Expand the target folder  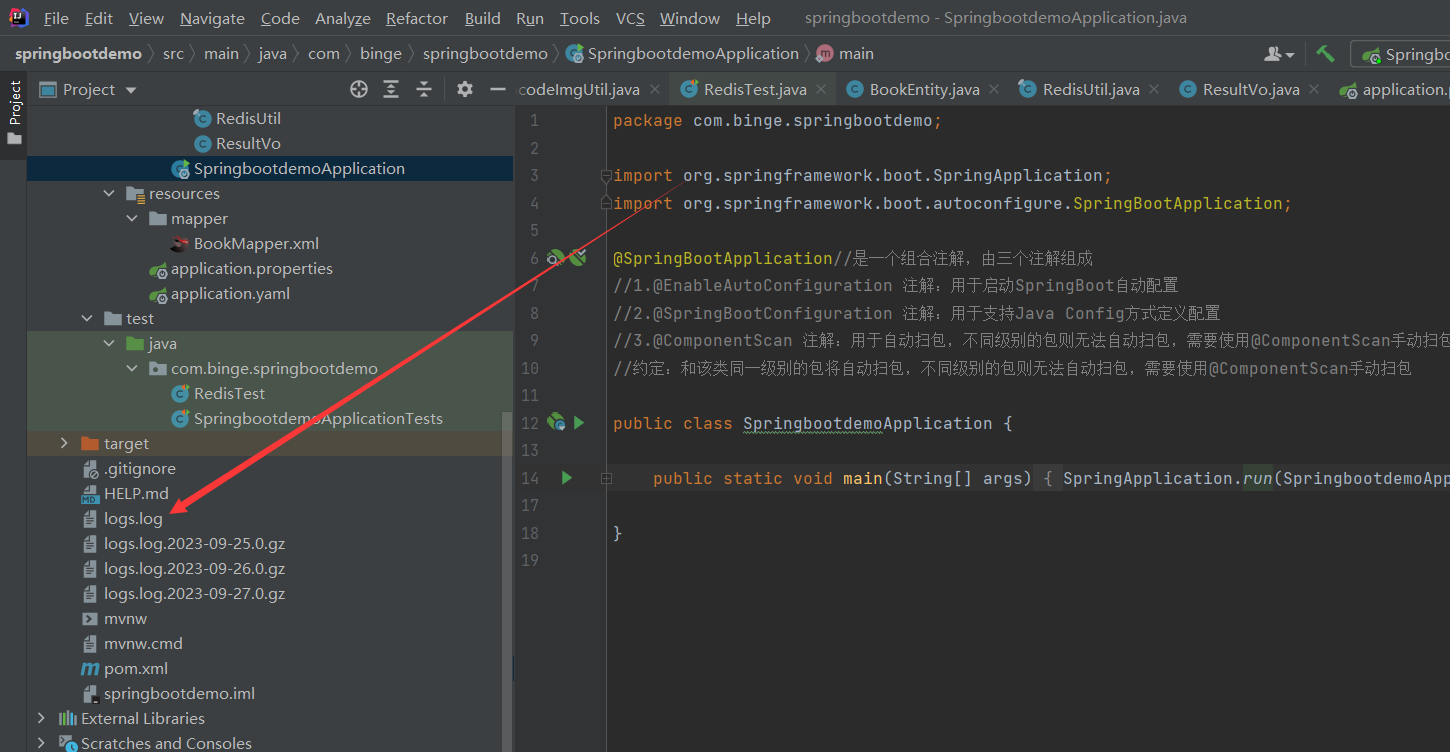click(65, 444)
